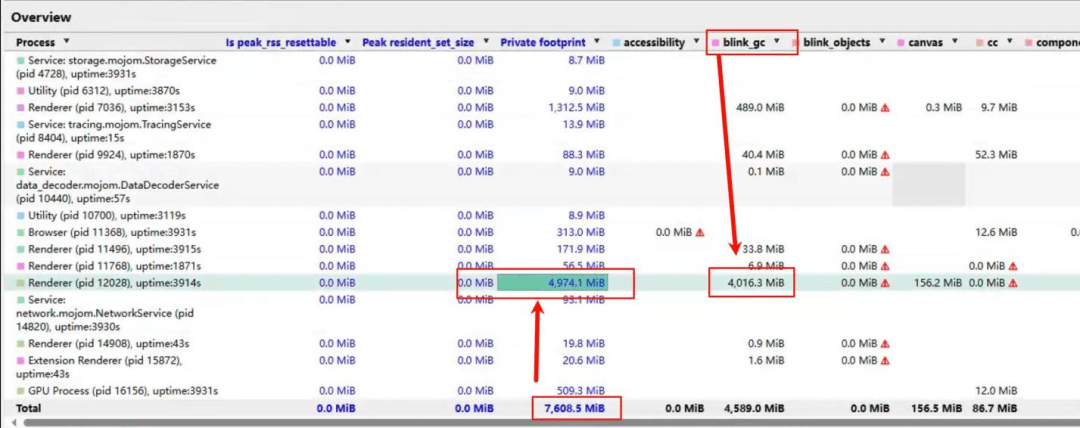The image size is (1080, 428).
Task: Open the blink_gc column dropdown arrow
Action: pos(777,43)
